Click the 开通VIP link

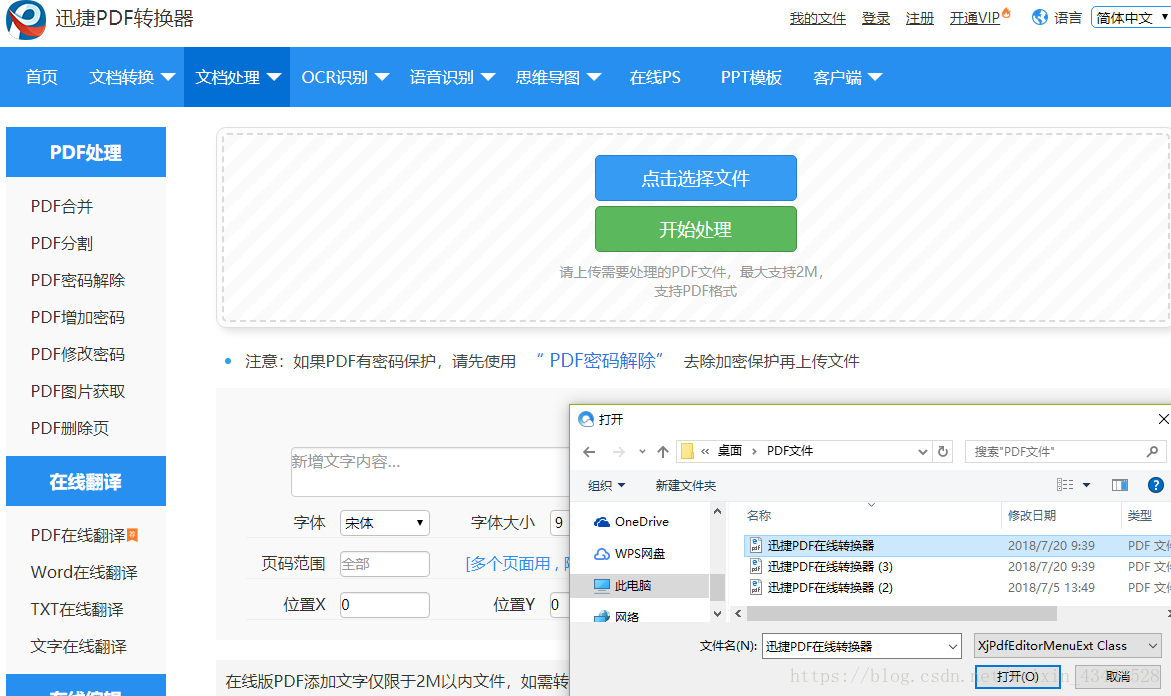(975, 18)
